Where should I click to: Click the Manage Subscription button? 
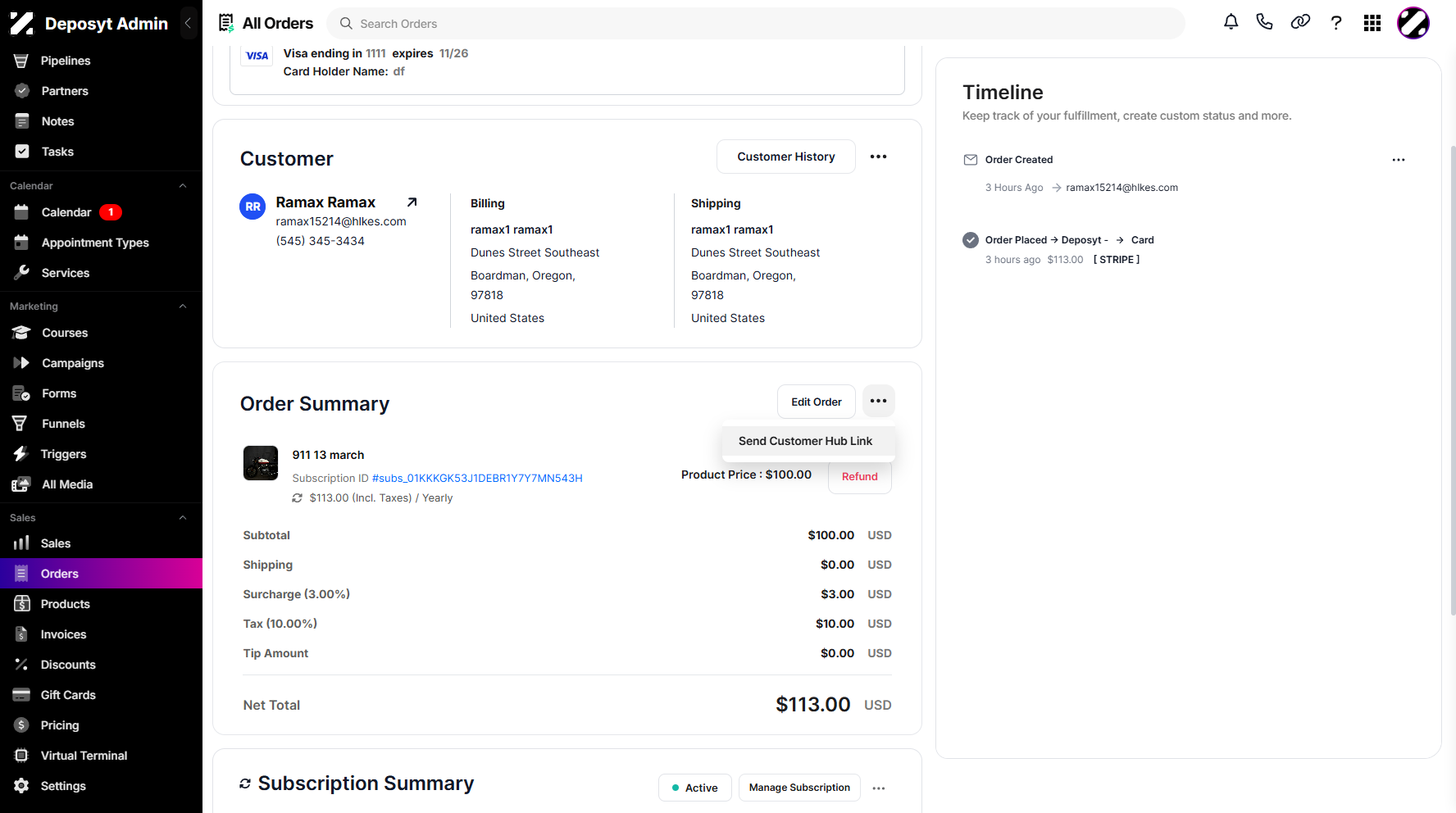coord(799,788)
